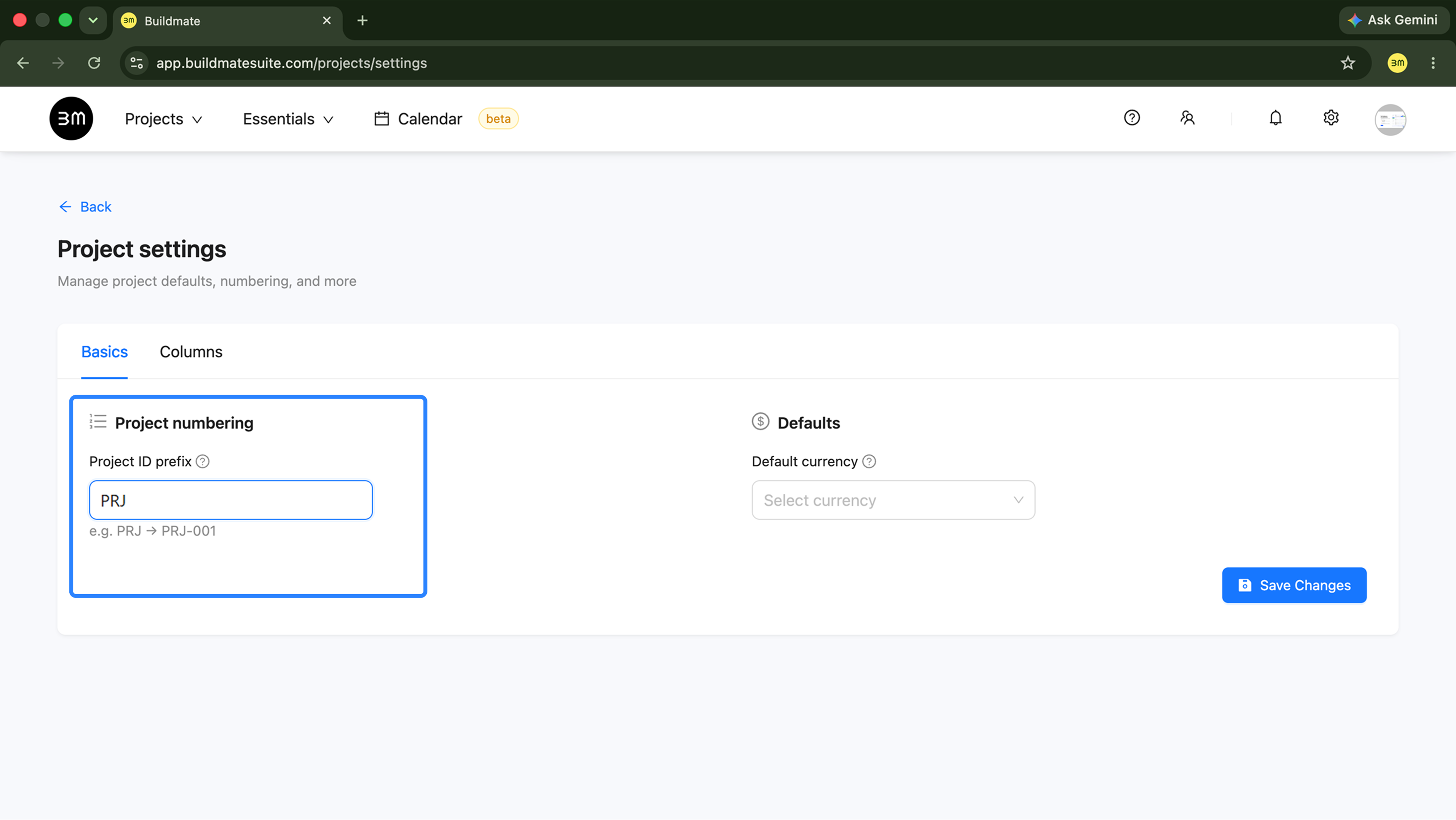Click the Buildmate logo in the header
The width and height of the screenshot is (1456, 820).
pyautogui.click(x=71, y=119)
